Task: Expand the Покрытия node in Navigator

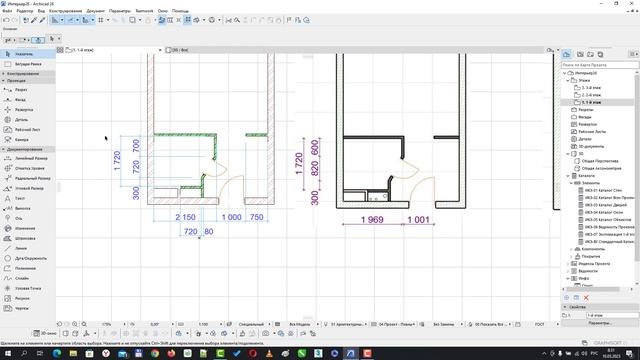Action: [x=571, y=256]
